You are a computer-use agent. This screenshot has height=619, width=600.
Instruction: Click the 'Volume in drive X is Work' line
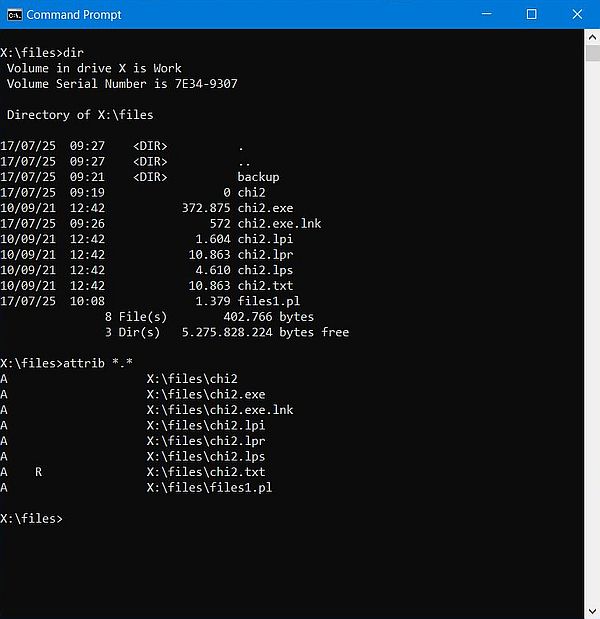(x=94, y=68)
